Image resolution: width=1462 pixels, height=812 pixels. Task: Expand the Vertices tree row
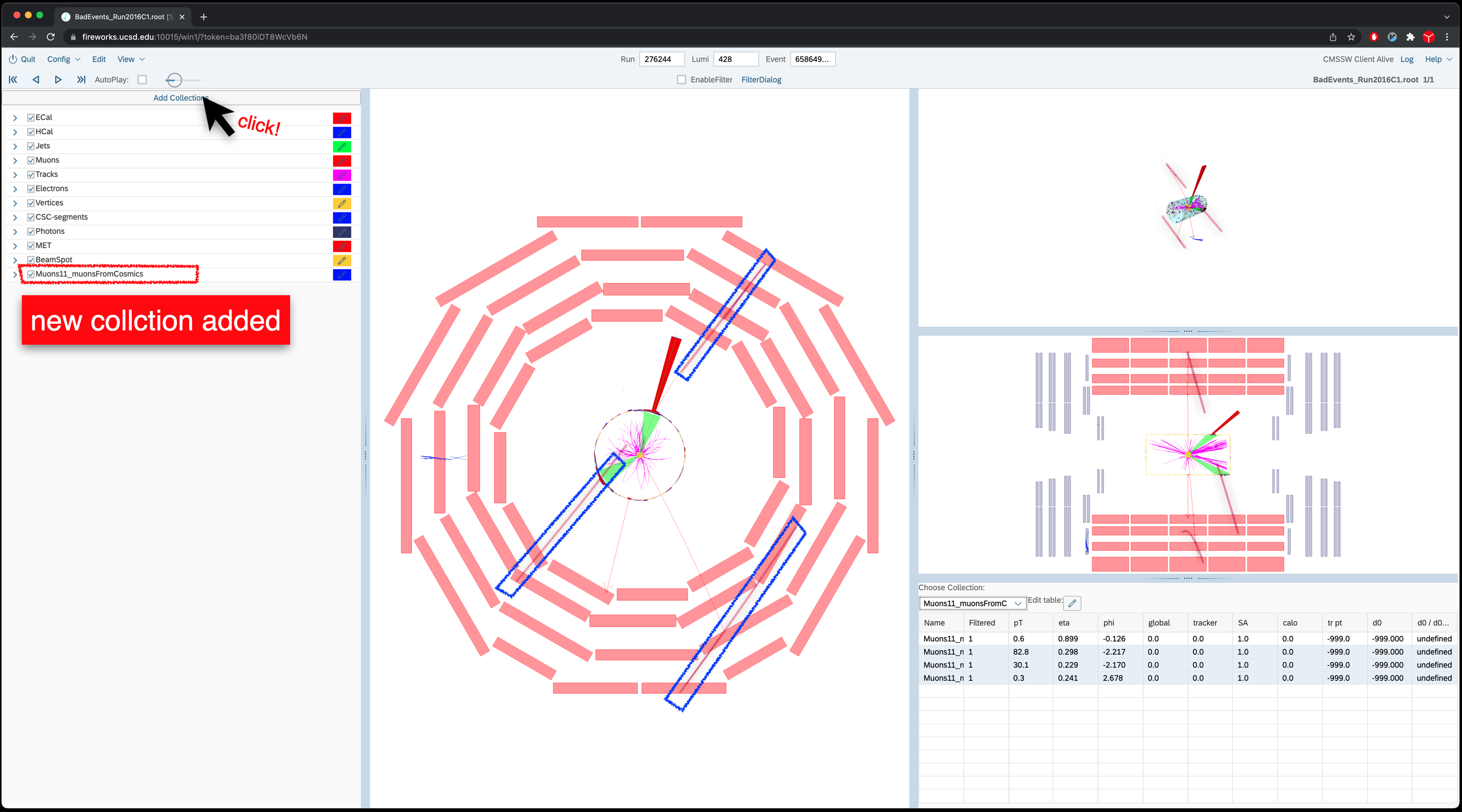click(x=15, y=203)
